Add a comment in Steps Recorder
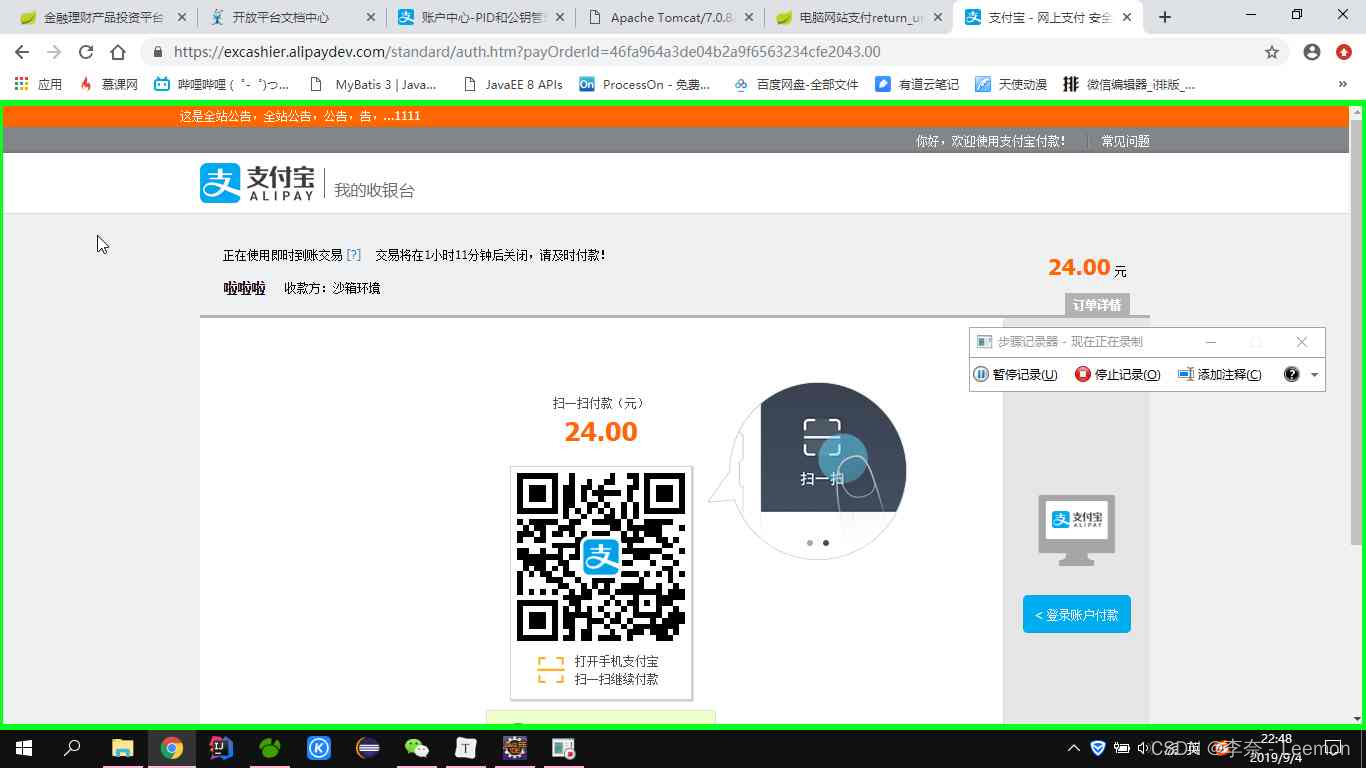The image size is (1366, 768). pyautogui.click(x=1220, y=374)
